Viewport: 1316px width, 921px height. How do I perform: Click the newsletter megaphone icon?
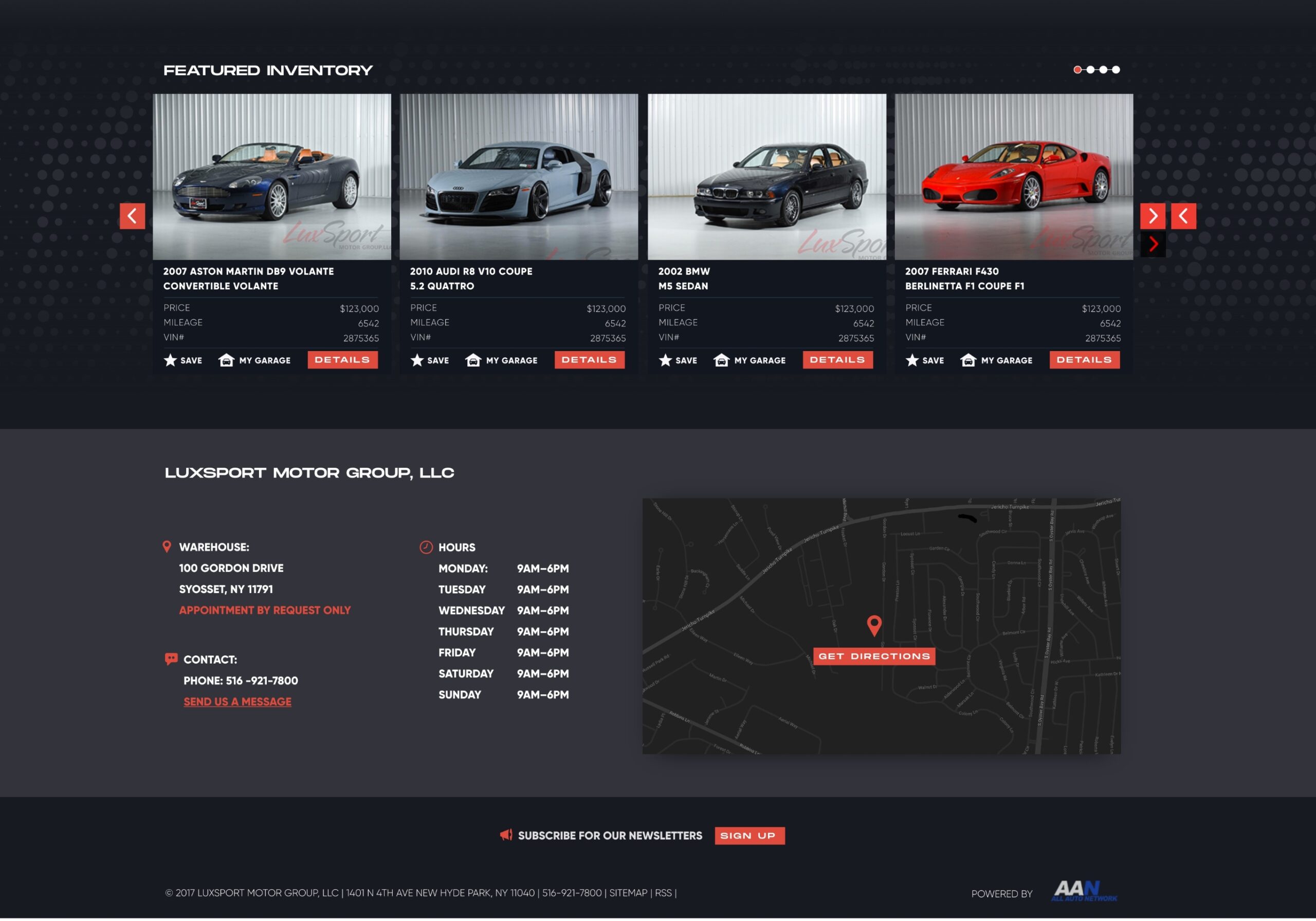click(506, 836)
